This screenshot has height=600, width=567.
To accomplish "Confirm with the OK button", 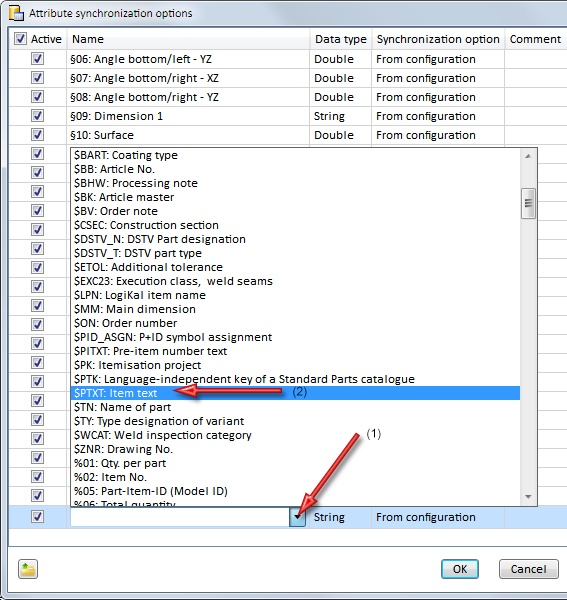I will 460,569.
